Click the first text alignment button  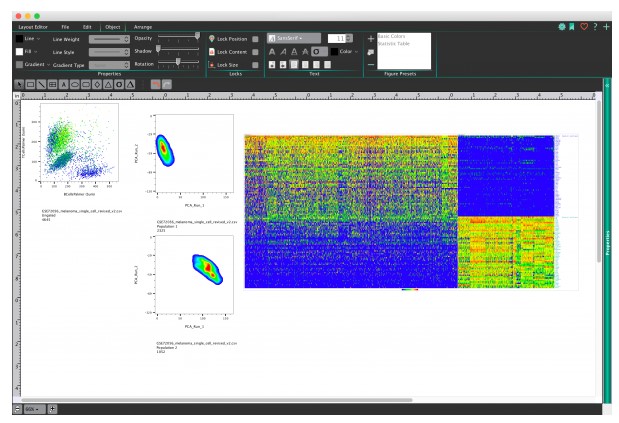pyautogui.click(x=272, y=65)
